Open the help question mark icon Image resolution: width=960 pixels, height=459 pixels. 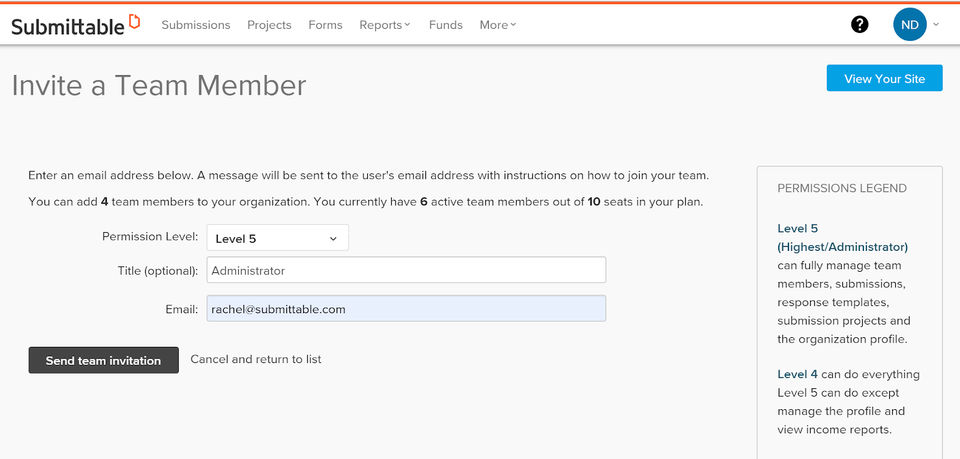coord(860,25)
